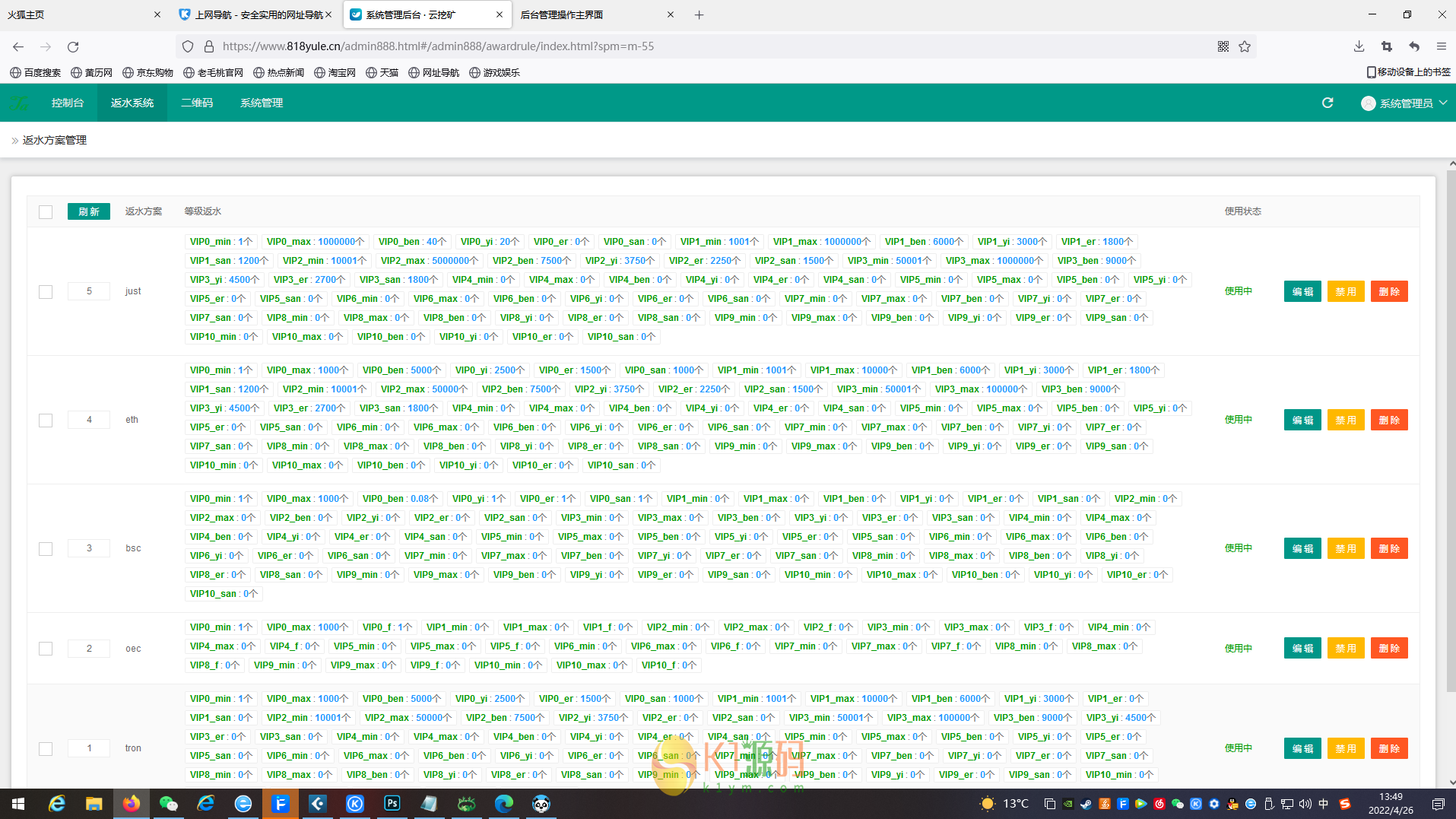This screenshot has width=1456, height=819.
Task: Toggle the select-all checkbox in the table header
Action: coord(46,212)
